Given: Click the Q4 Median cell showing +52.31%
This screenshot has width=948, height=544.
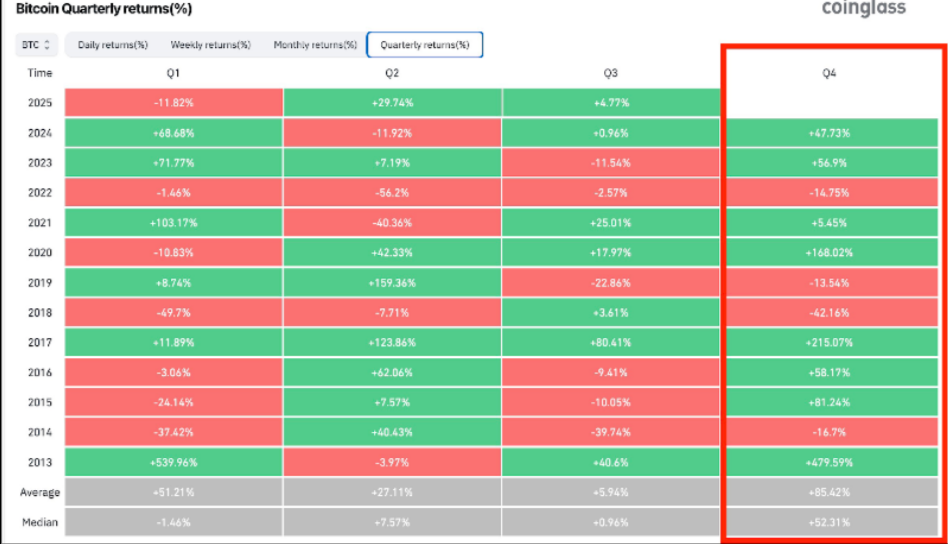Looking at the screenshot, I should (x=828, y=522).
